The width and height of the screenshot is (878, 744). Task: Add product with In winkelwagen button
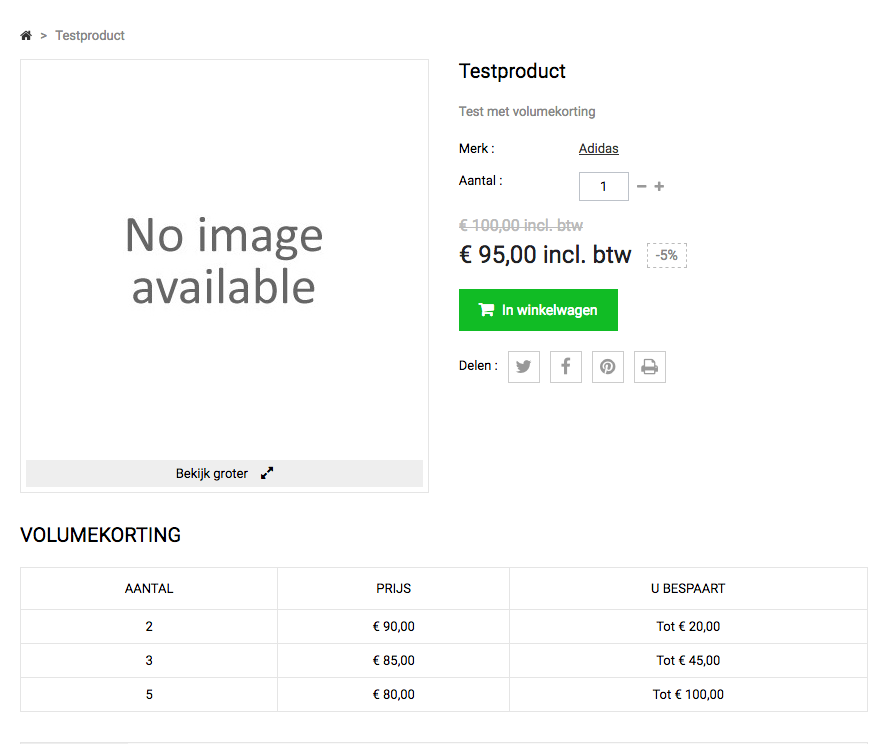point(538,310)
